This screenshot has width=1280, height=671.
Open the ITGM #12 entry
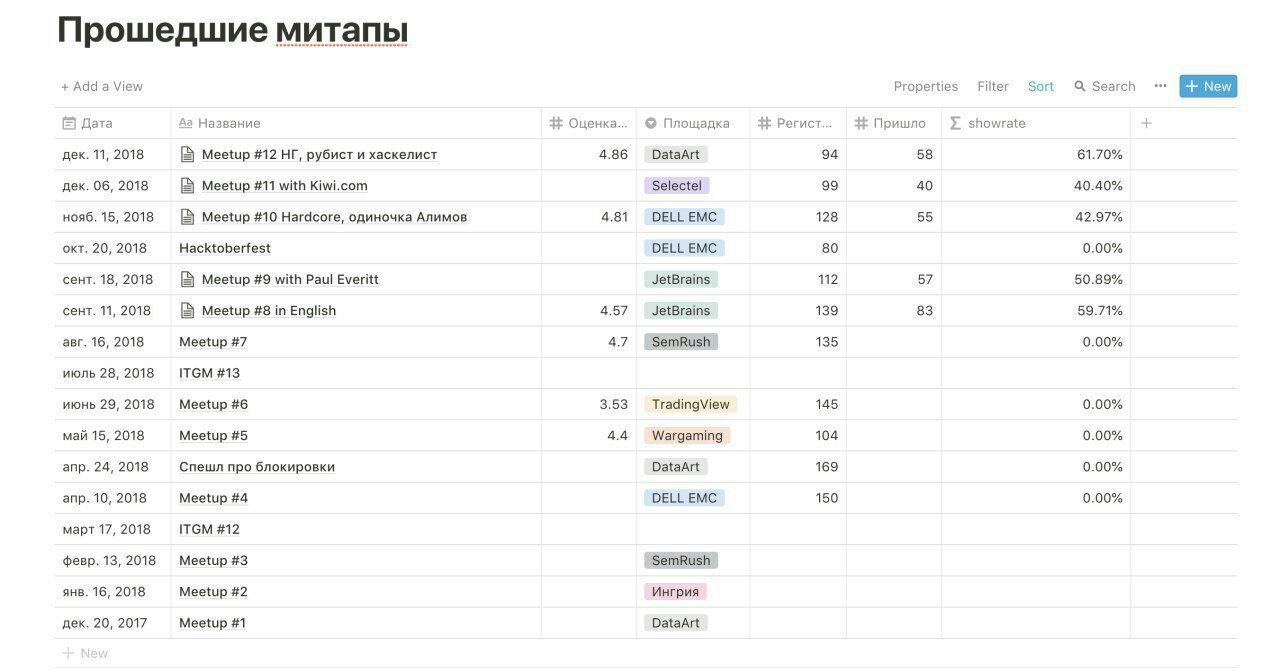pyautogui.click(x=210, y=529)
